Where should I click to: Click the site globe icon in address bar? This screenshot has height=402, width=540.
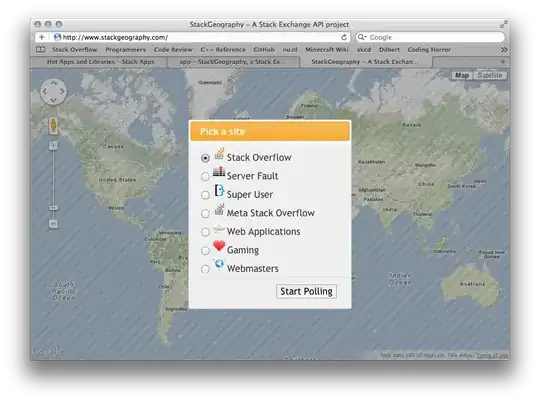[58, 37]
